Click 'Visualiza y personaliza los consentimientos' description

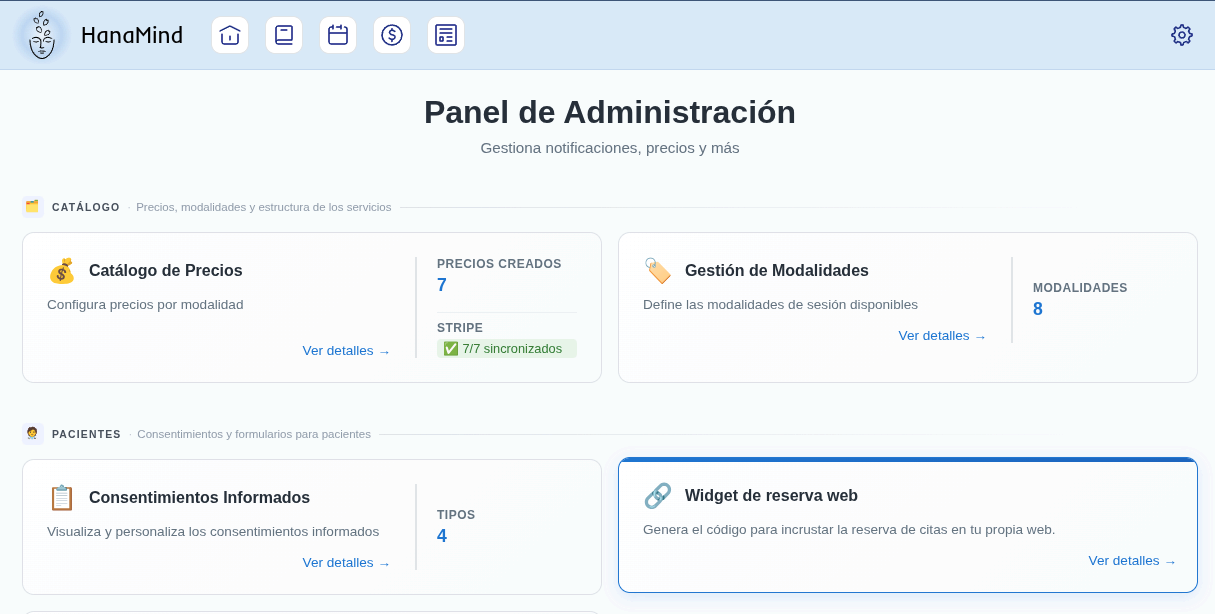coord(213,532)
